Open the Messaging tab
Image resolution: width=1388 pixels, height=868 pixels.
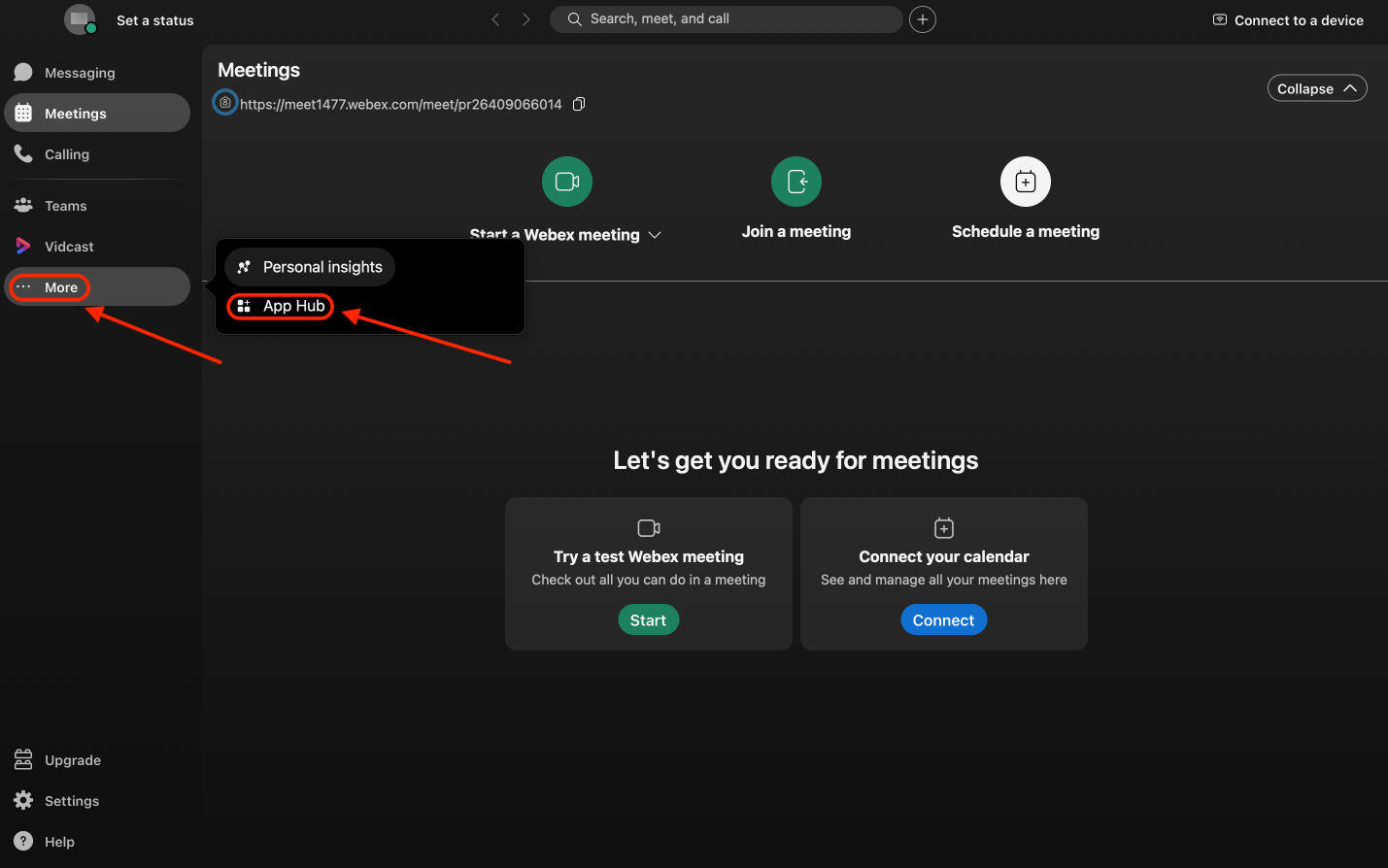(x=79, y=73)
